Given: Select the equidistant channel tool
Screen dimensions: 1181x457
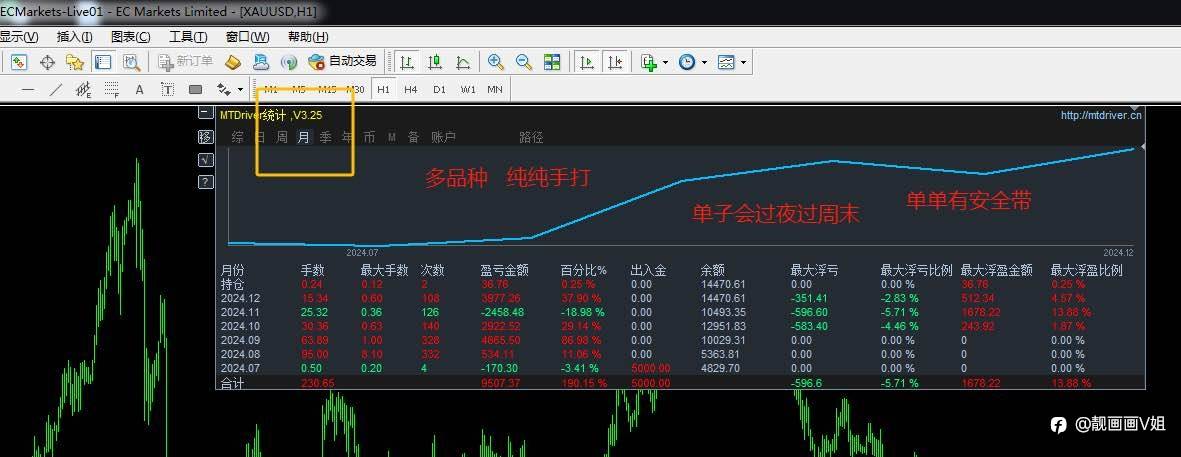Looking at the screenshot, I should pyautogui.click(x=84, y=90).
